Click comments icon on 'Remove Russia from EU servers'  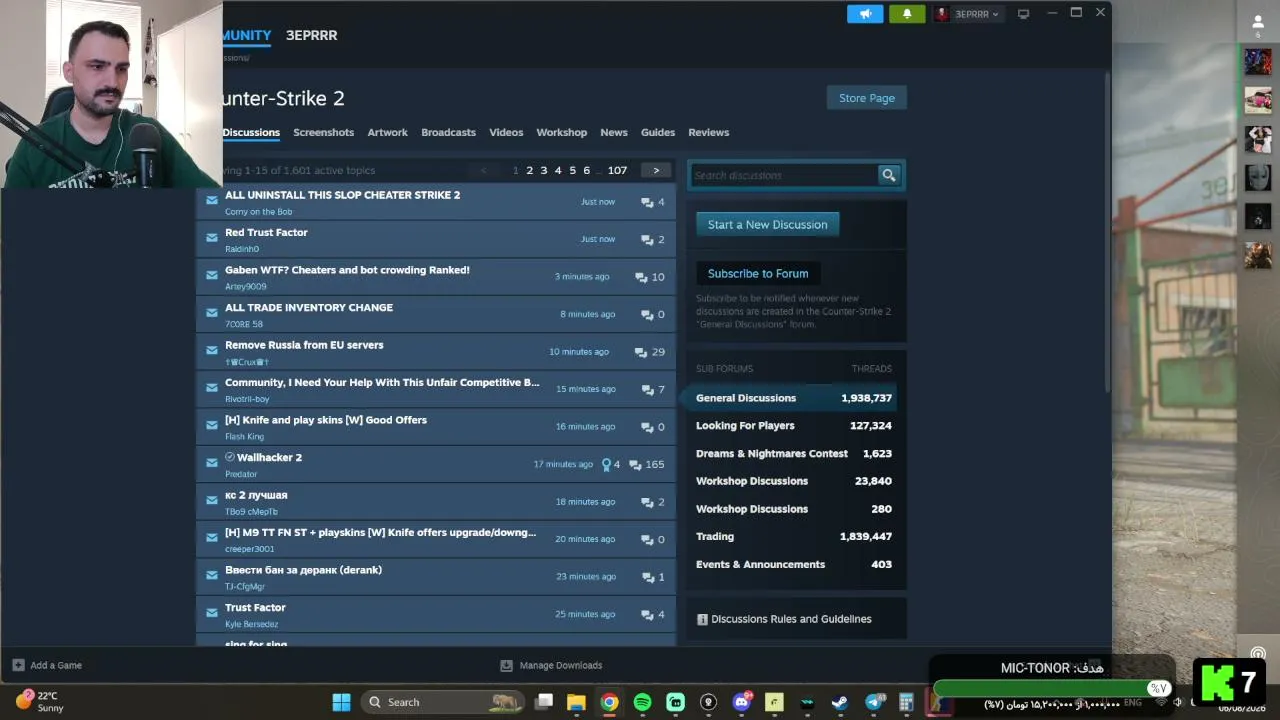[641, 352]
